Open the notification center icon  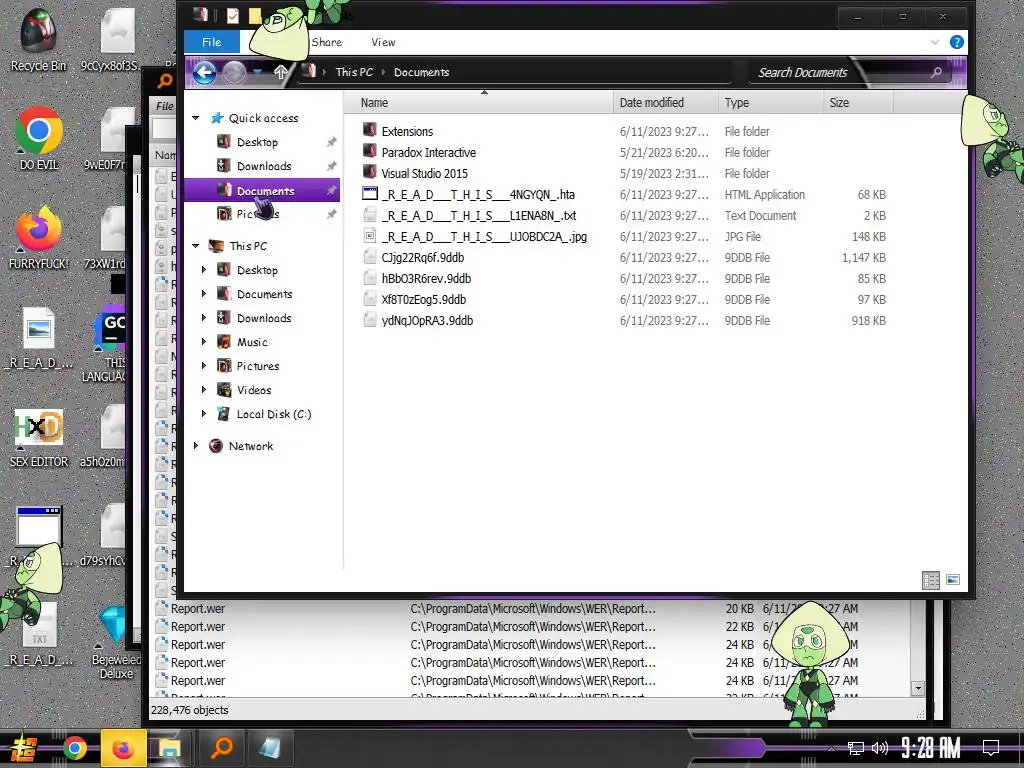point(991,748)
